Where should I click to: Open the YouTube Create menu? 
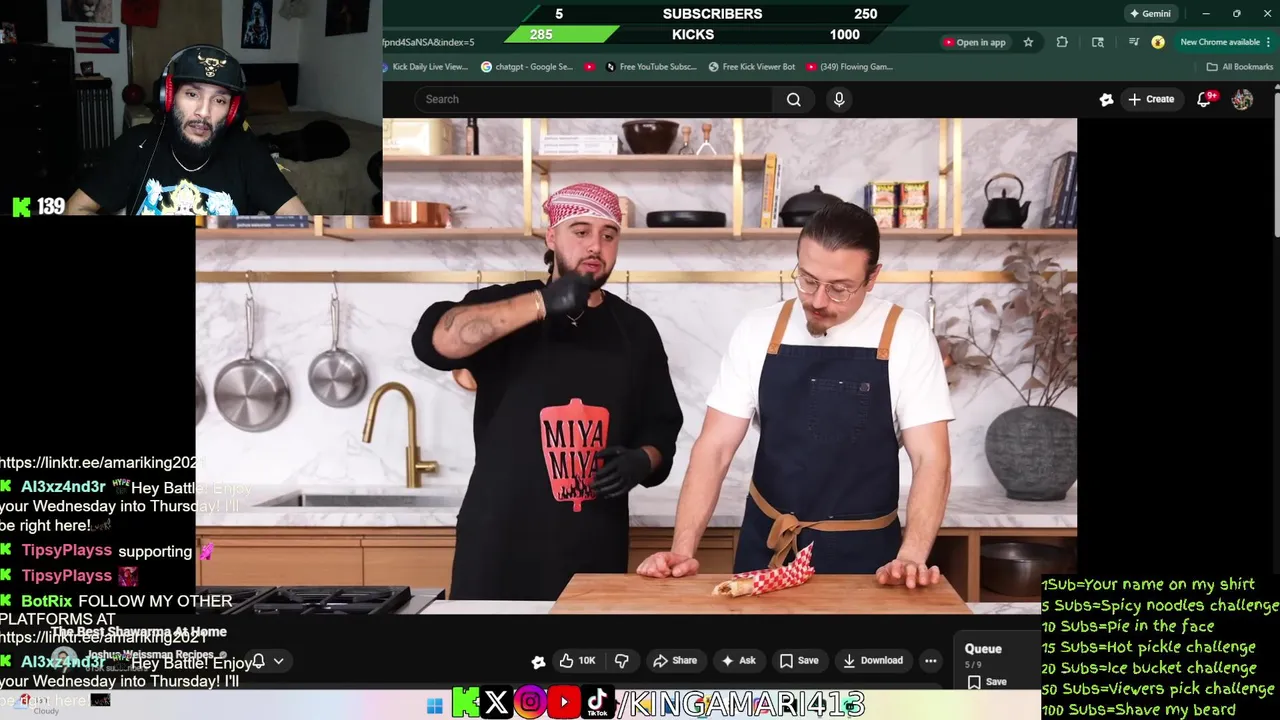(1151, 99)
